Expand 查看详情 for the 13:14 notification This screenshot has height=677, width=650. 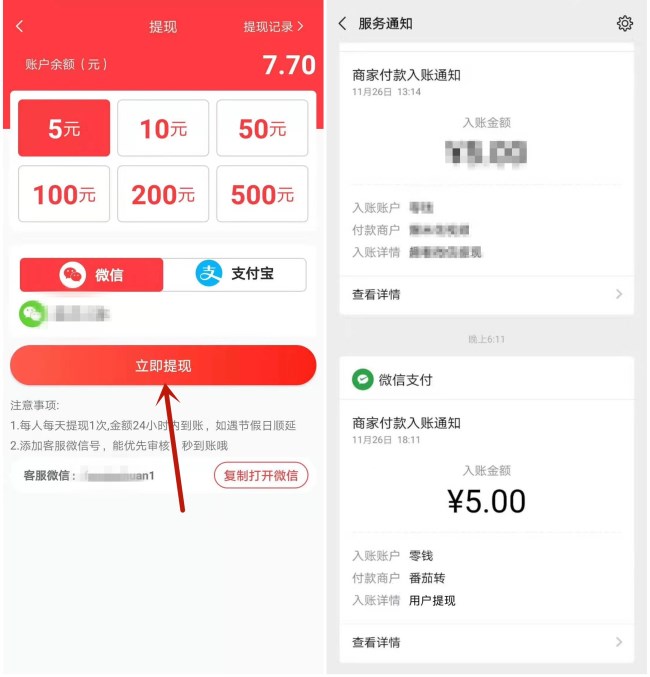(x=487, y=294)
